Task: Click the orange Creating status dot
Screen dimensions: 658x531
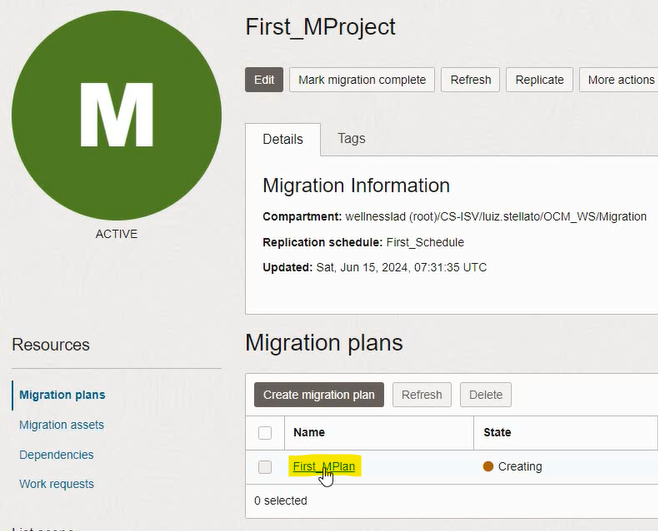Action: tap(488, 466)
